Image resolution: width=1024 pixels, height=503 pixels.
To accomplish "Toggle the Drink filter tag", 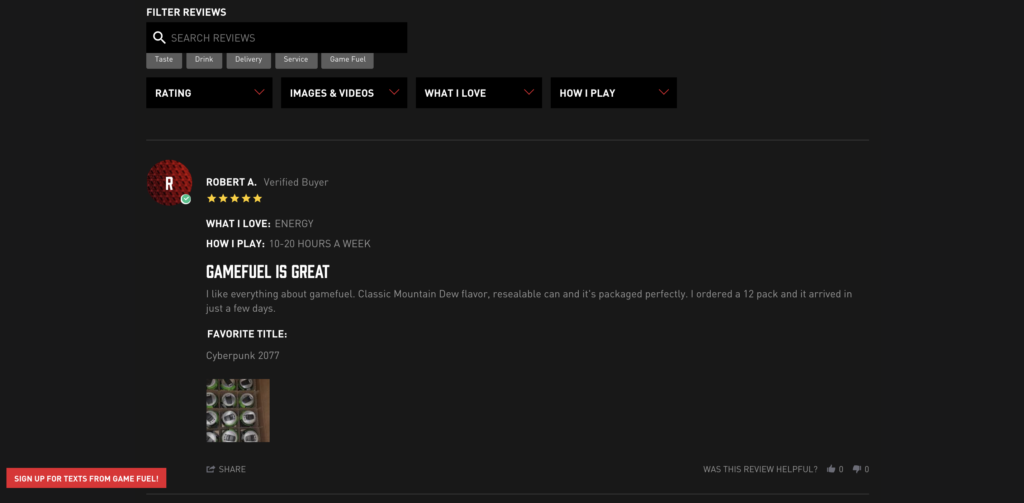I will point(204,60).
